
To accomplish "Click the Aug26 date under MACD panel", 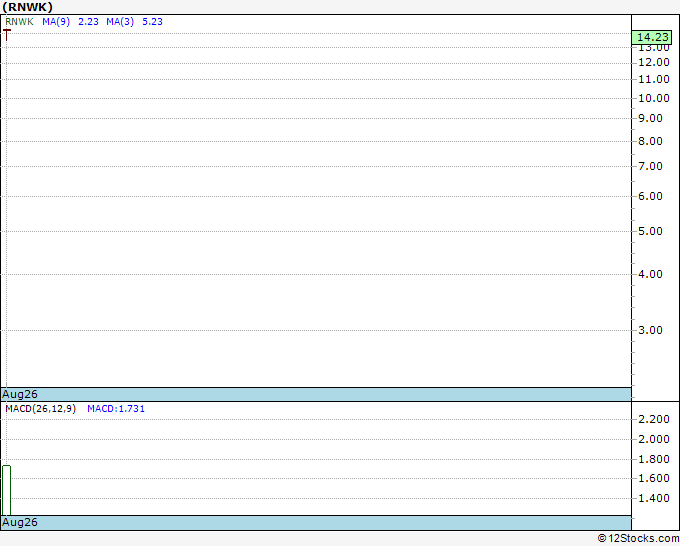I will (x=20, y=522).
